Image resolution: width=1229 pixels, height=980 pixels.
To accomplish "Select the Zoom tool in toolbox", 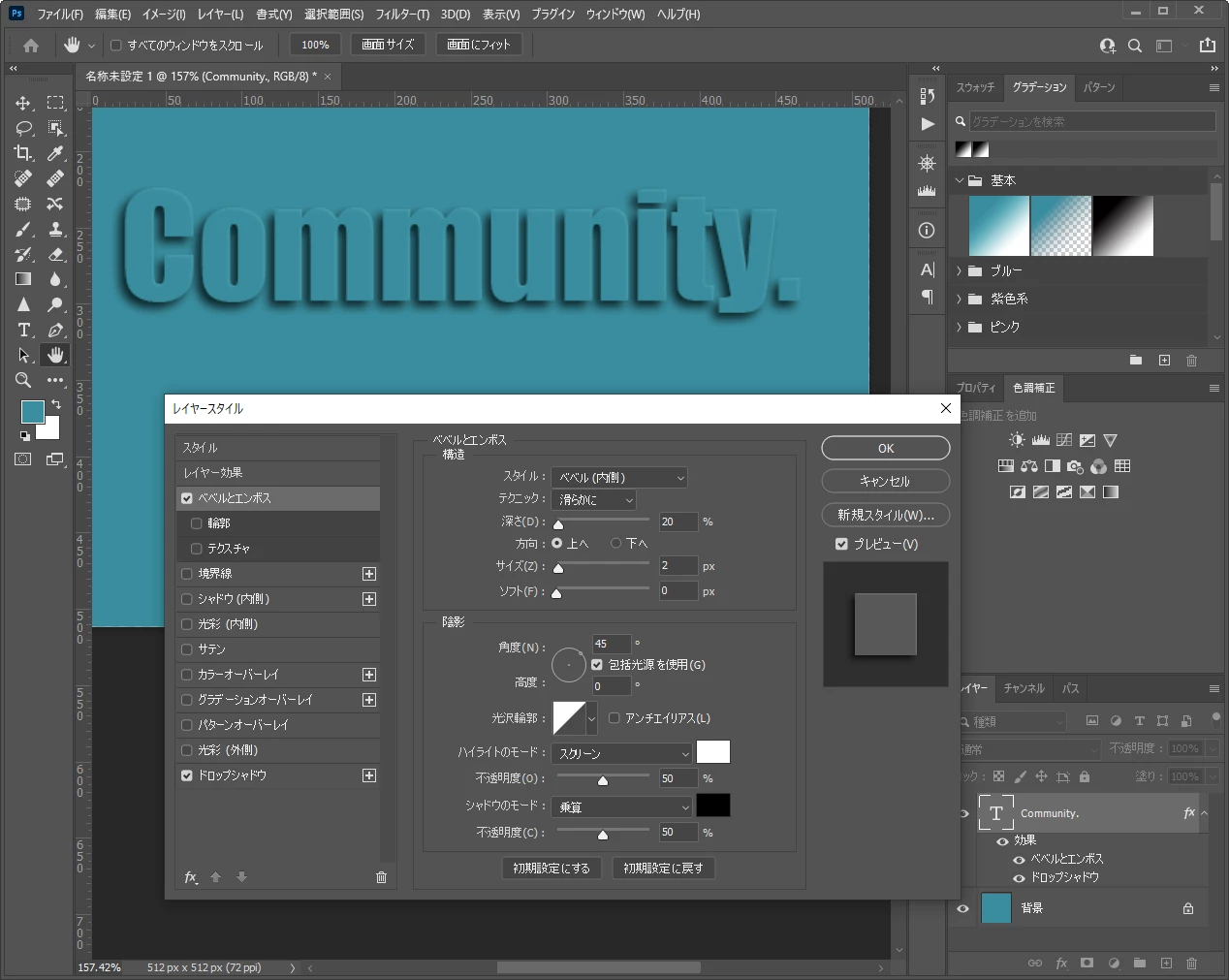I will pos(23,380).
